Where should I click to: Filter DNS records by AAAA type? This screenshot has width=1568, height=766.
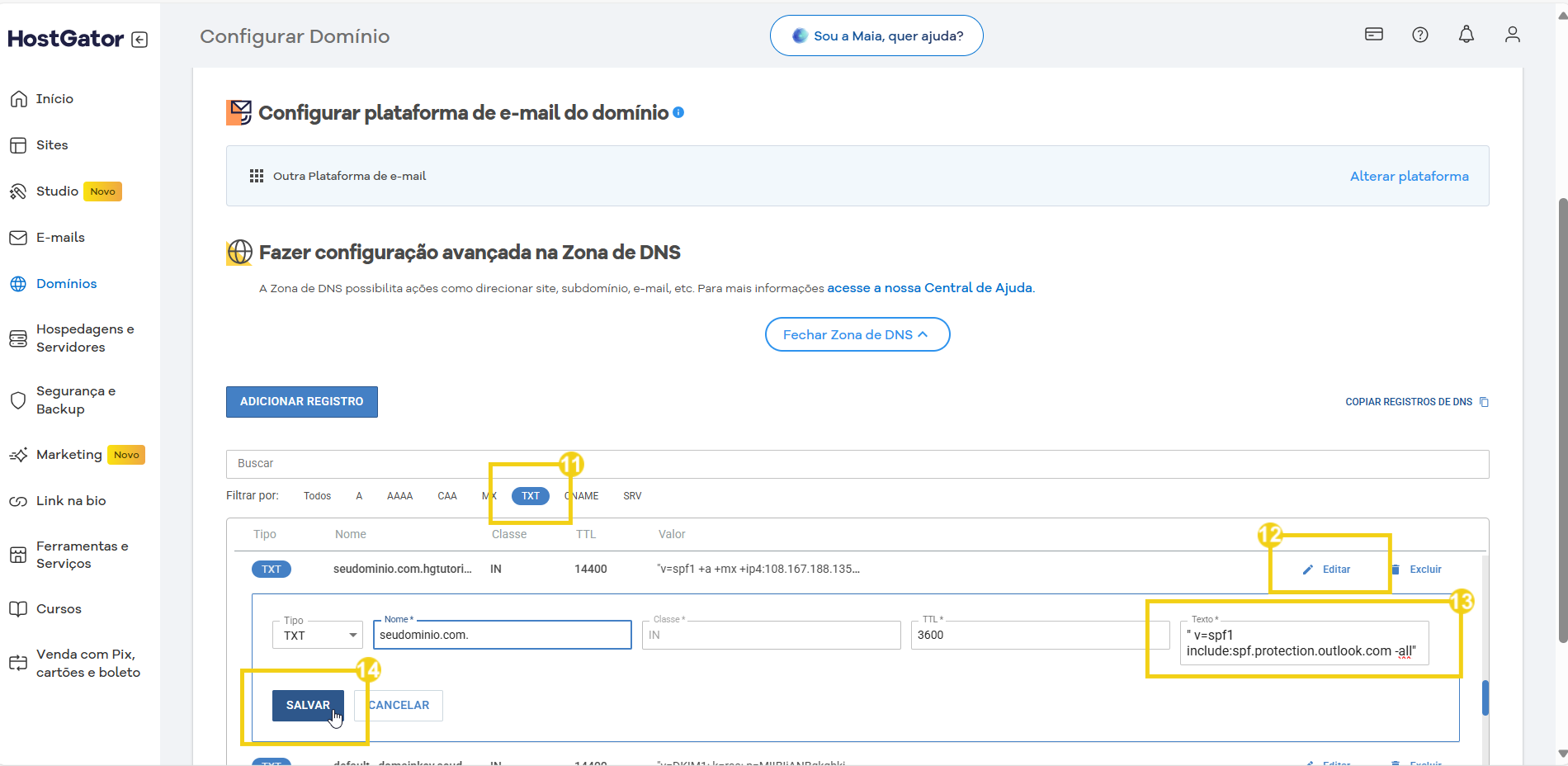click(x=399, y=496)
